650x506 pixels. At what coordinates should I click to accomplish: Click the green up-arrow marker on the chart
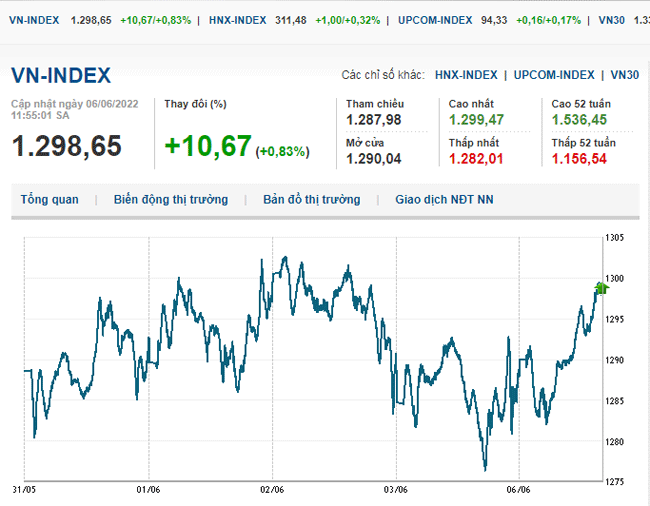[x=601, y=288]
